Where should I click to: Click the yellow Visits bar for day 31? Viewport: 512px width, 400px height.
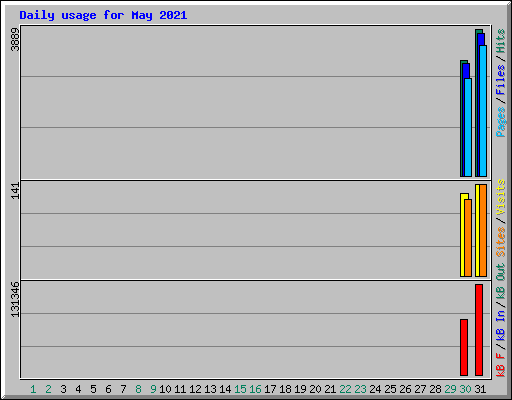[477, 230]
